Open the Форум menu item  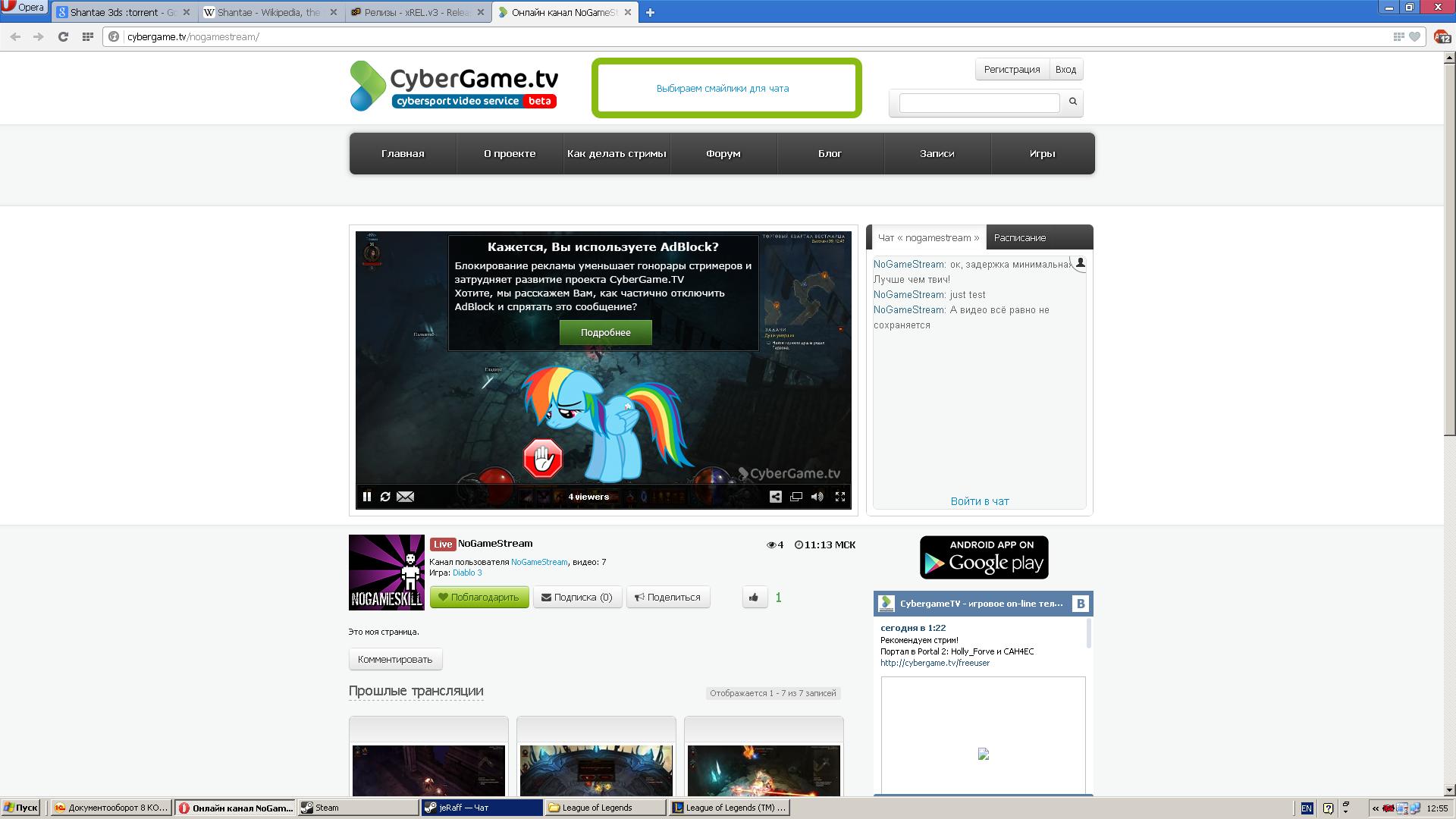[723, 153]
